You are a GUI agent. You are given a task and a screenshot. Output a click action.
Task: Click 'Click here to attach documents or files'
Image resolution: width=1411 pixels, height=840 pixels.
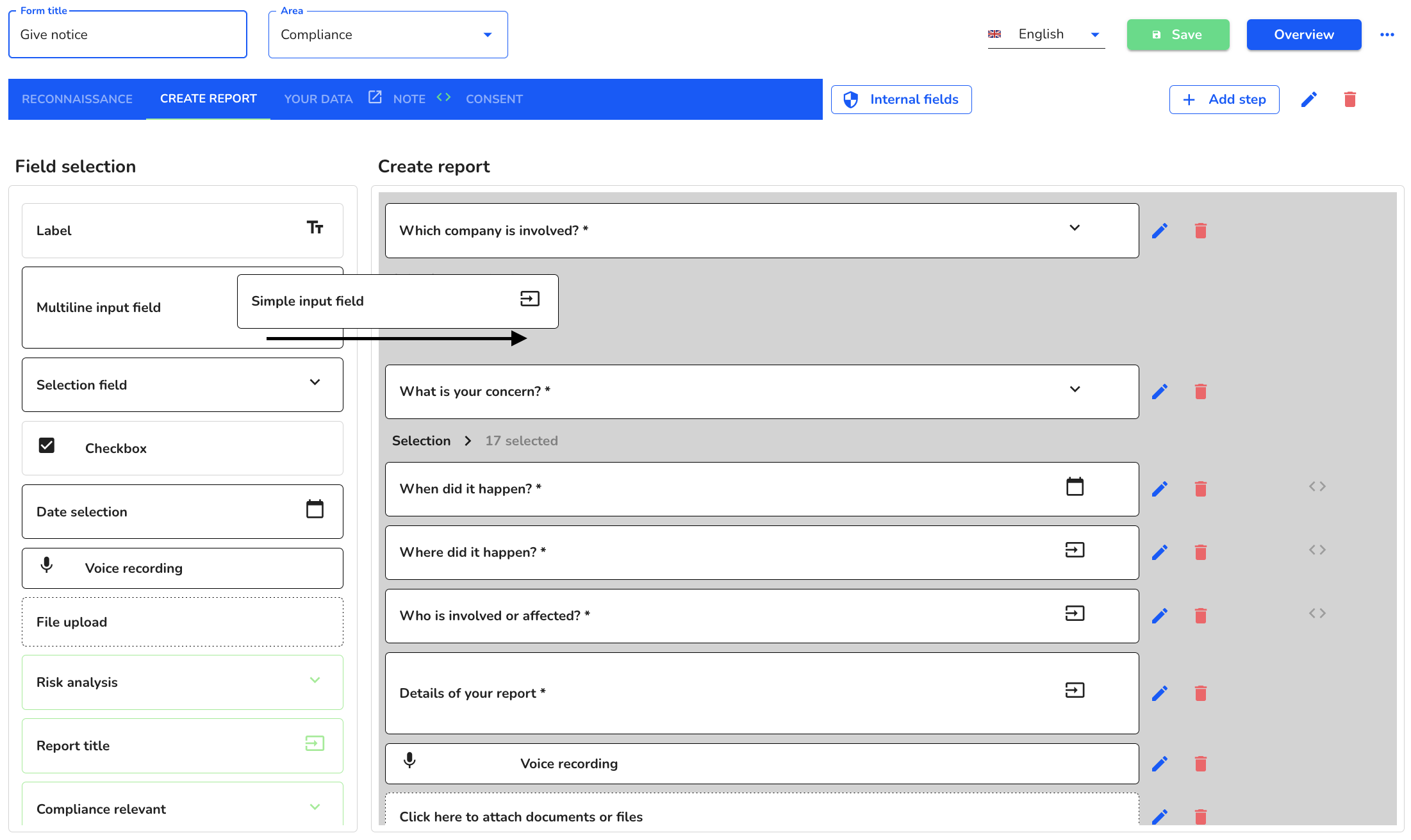click(521, 817)
